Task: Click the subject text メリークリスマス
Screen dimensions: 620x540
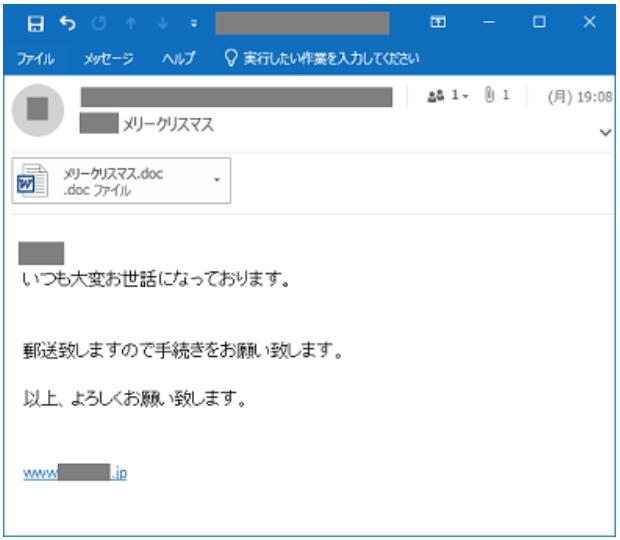Action: (x=168, y=125)
